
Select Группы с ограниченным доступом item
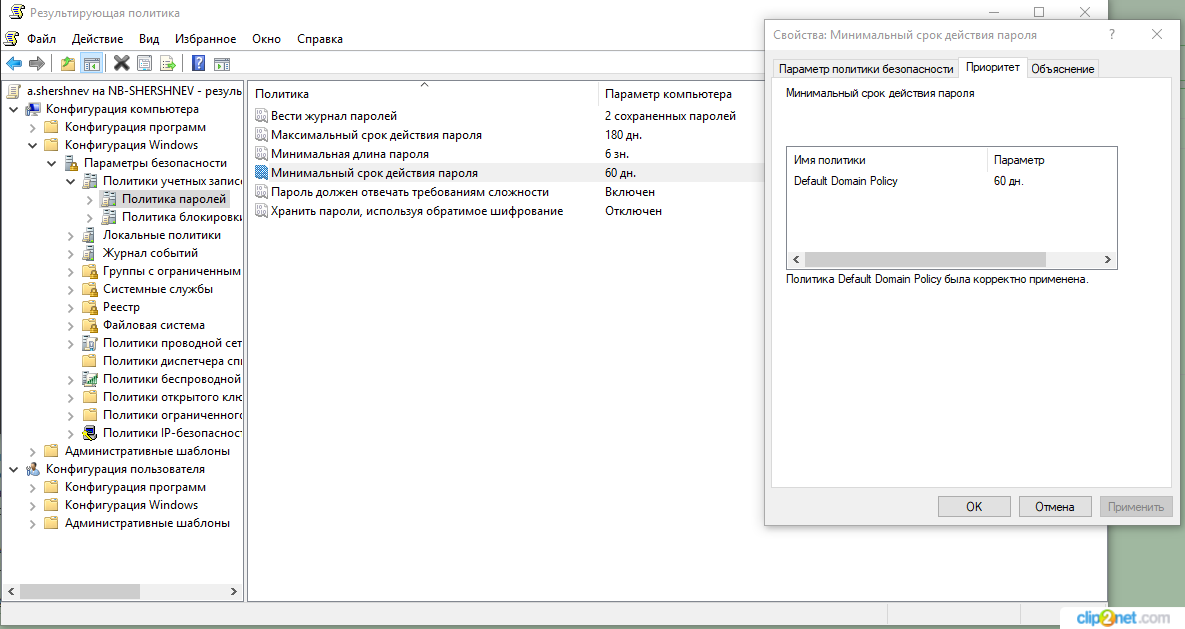tap(172, 271)
